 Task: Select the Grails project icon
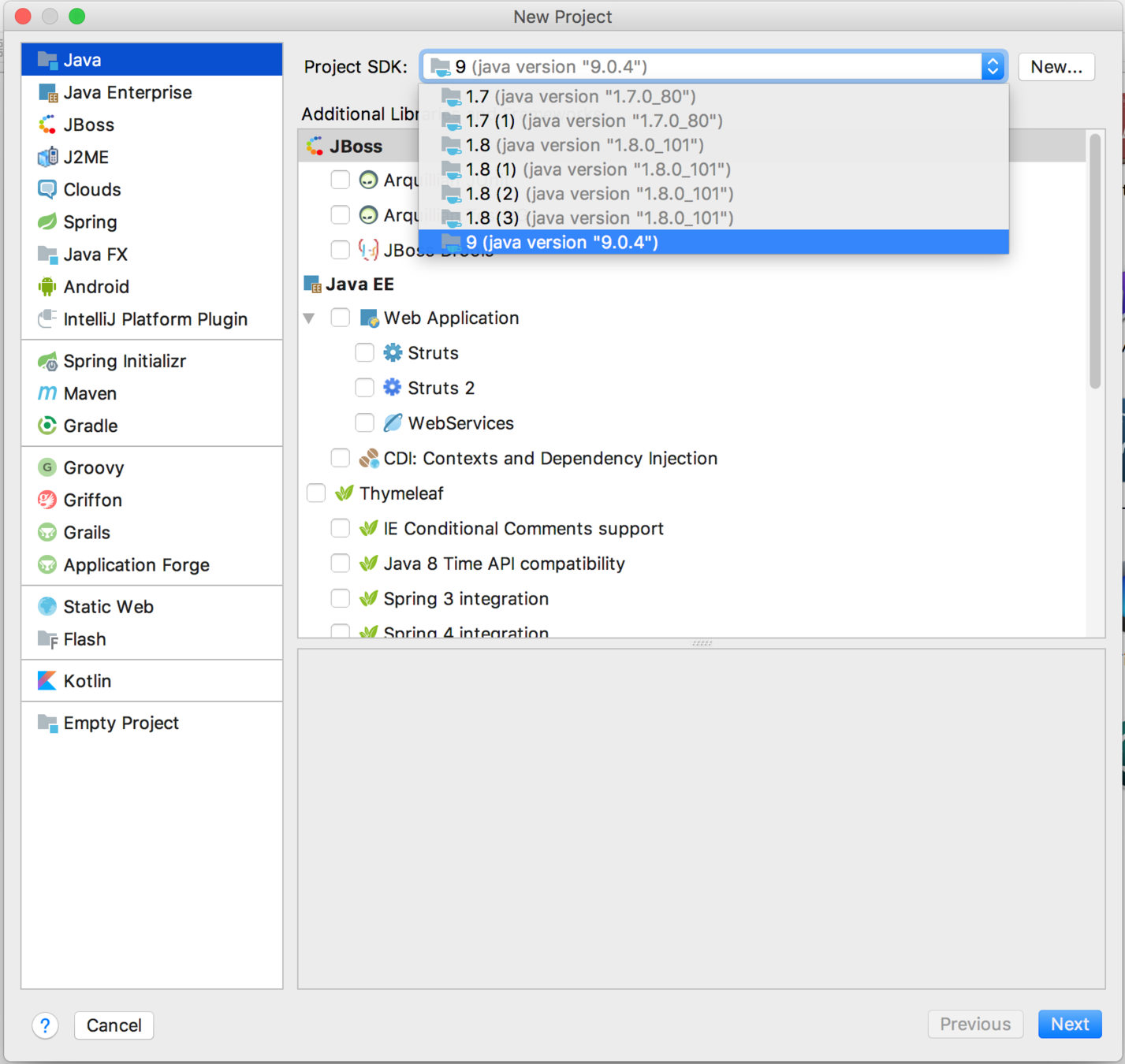pyautogui.click(x=47, y=533)
